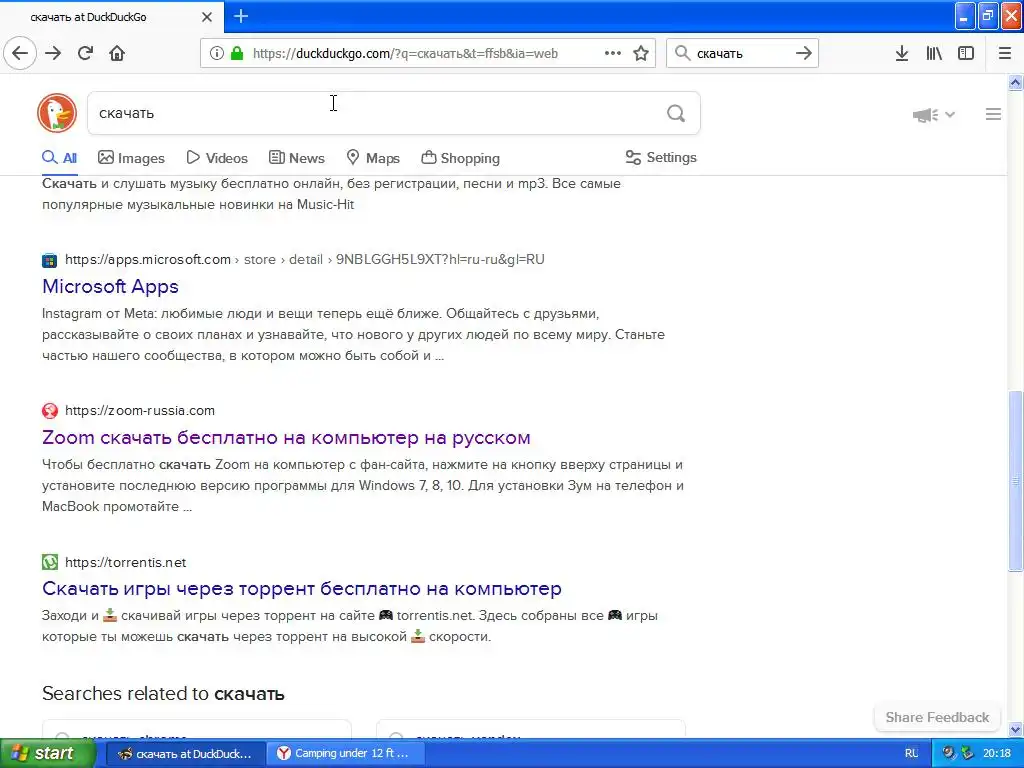Image resolution: width=1024 pixels, height=768 pixels.
Task: Click the DuckDuckGo duck logo
Action: [57, 113]
